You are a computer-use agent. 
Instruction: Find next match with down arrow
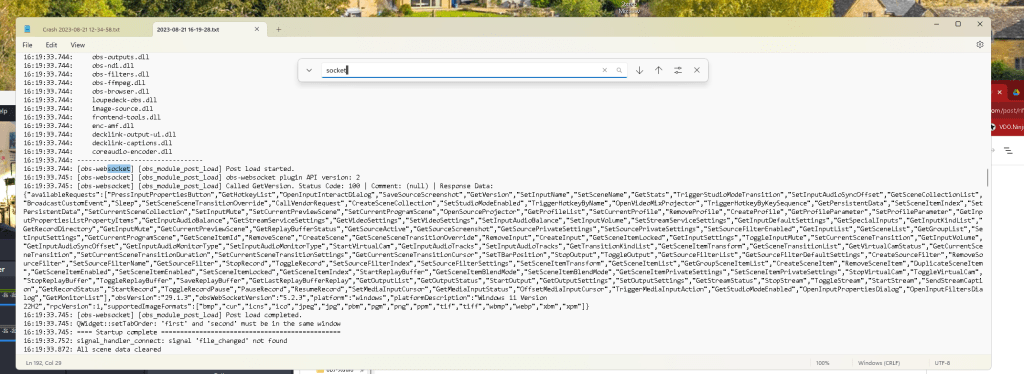click(x=639, y=70)
